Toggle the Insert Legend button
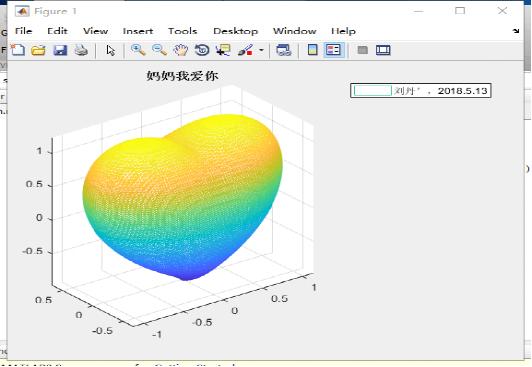 [333, 50]
